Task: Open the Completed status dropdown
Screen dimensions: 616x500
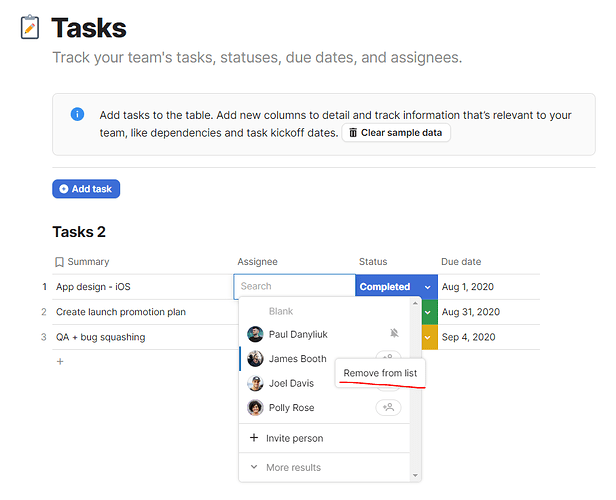Action: pyautogui.click(x=427, y=287)
